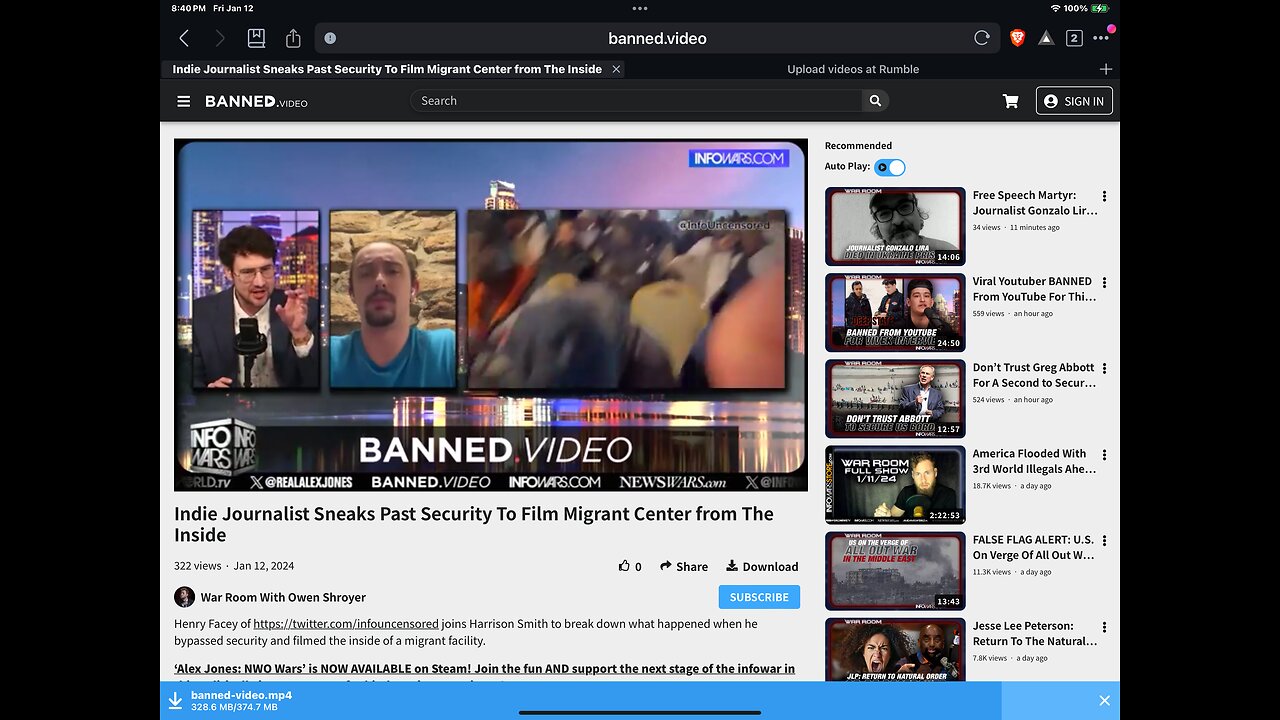Open the Alex Jones NWO Wars Steam link
Image resolution: width=1280 pixels, height=720 pixels.
[x=484, y=668]
